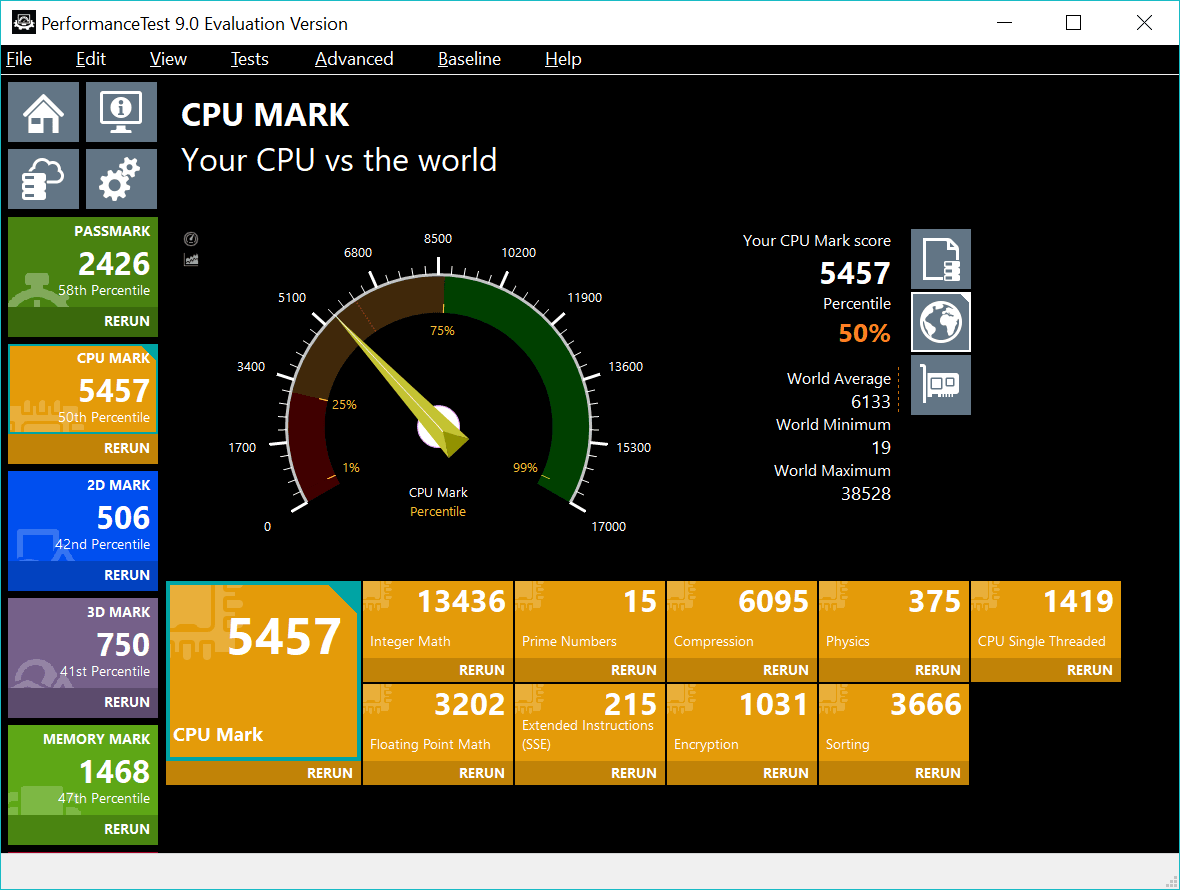The width and height of the screenshot is (1180, 890).
Task: Select the CPU Mark 5457 sidebar tile
Action: pos(83,390)
